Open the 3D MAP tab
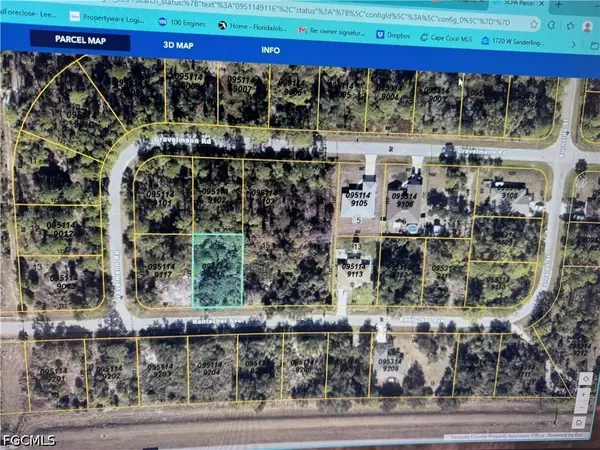Screen dimensions: 600x450 coord(178,45)
